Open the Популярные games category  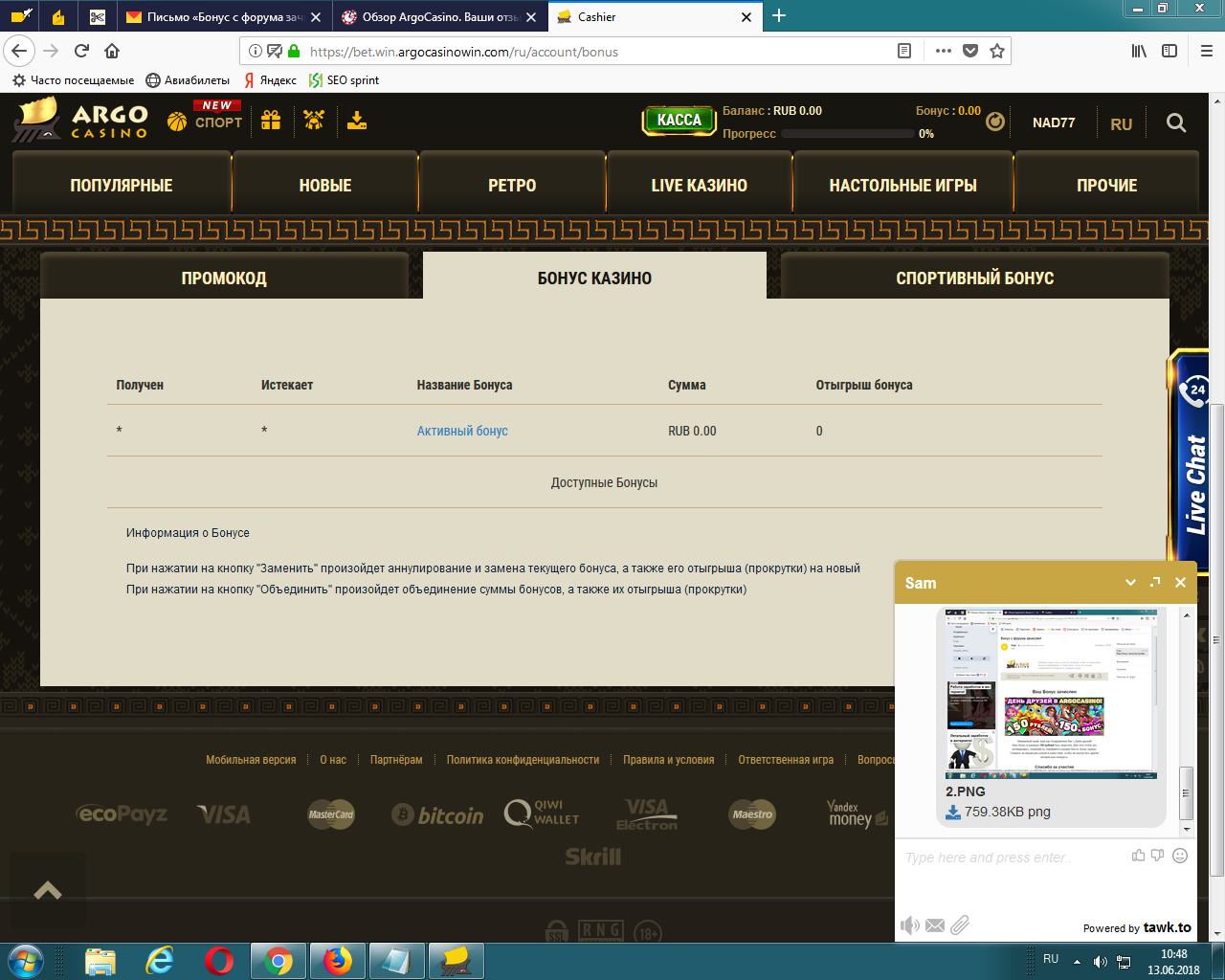pos(122,185)
